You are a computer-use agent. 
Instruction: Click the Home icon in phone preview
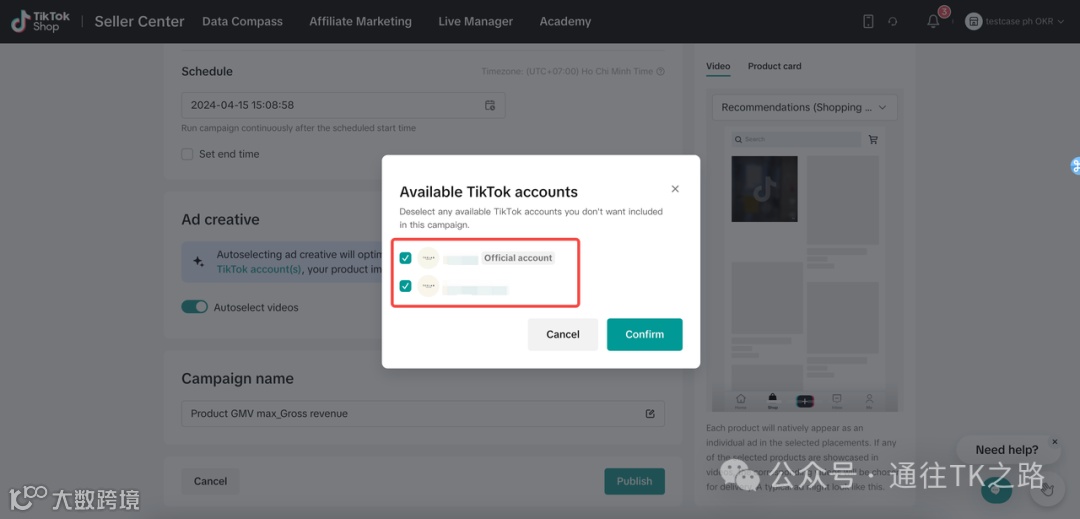(740, 400)
